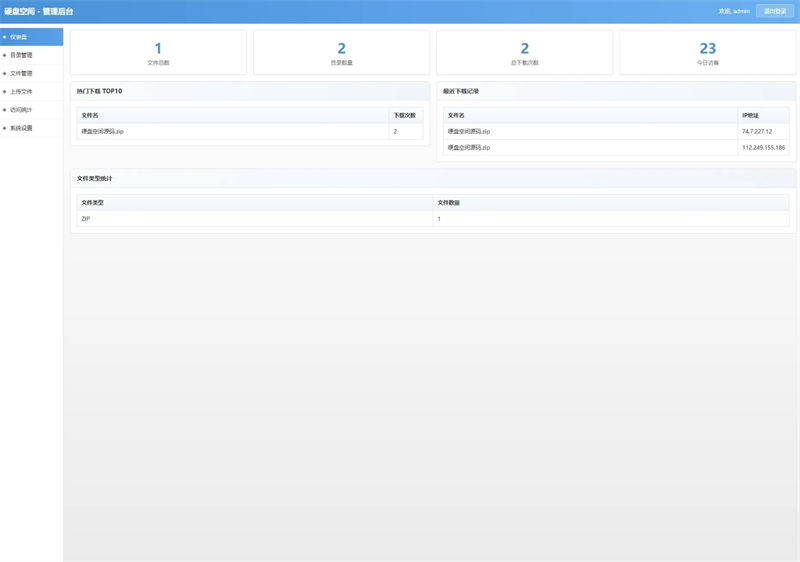Click the IP address 112.249.155.186
Viewport: 800px width, 562px height.
[763, 147]
